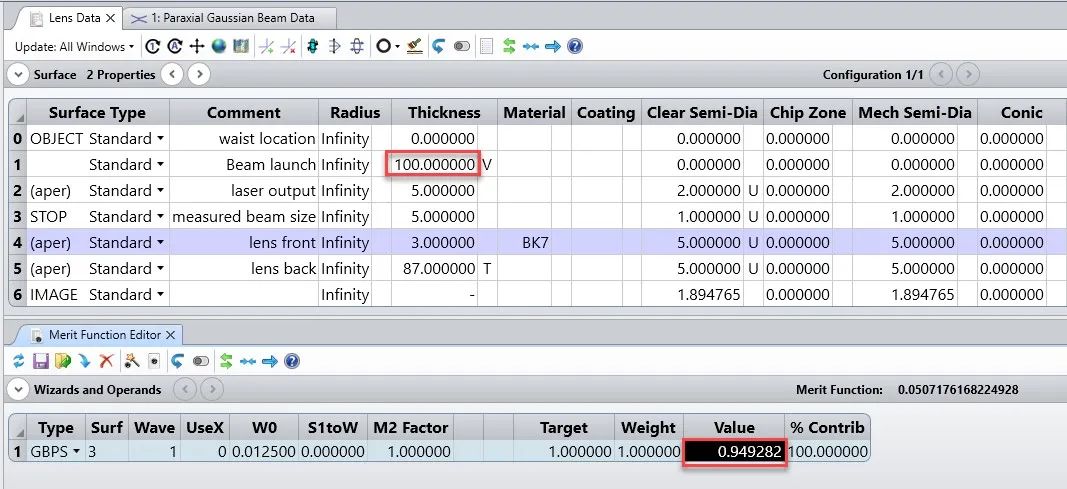
Task: Click the red X delete icon in Merit Function toolbar
Action: pyautogui.click(x=106, y=361)
